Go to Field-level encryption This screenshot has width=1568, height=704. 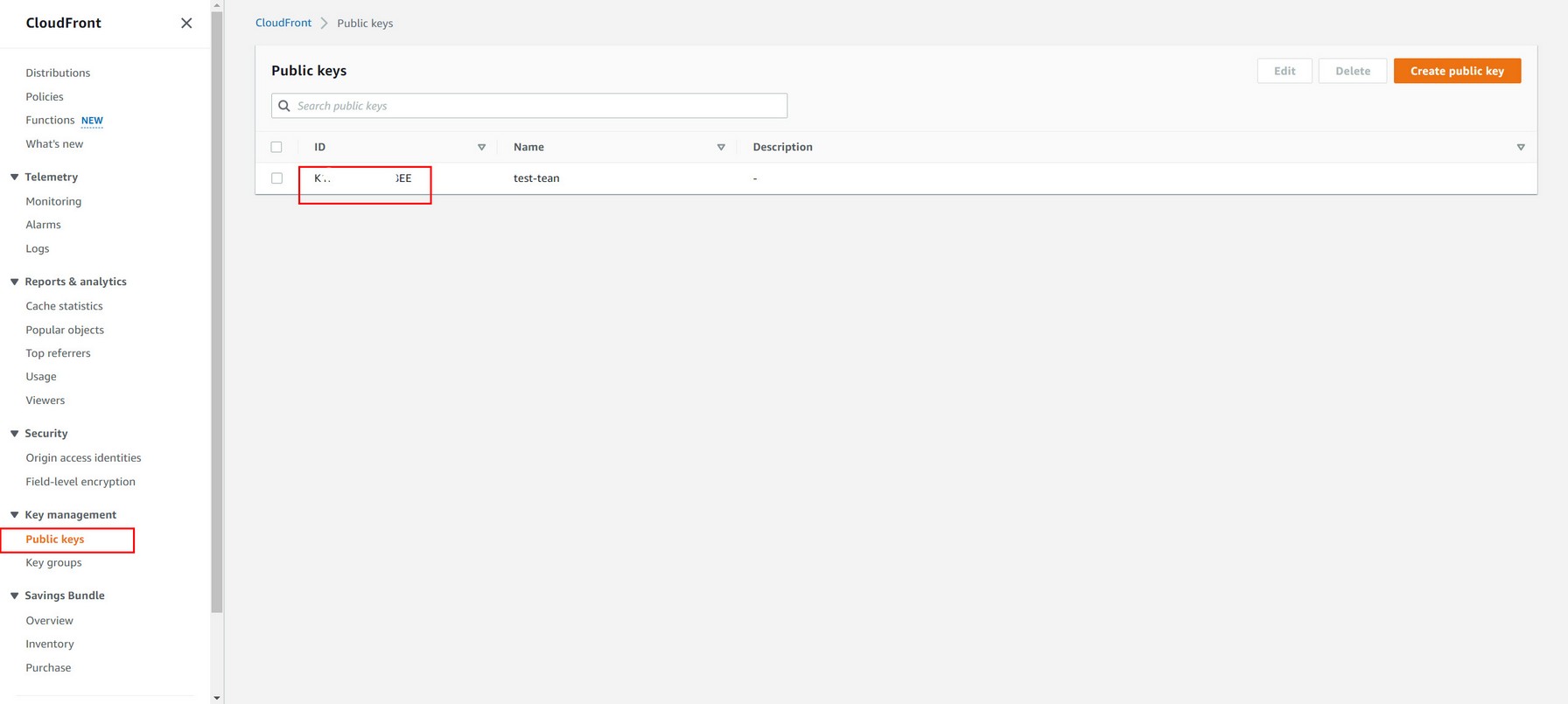[x=80, y=481]
